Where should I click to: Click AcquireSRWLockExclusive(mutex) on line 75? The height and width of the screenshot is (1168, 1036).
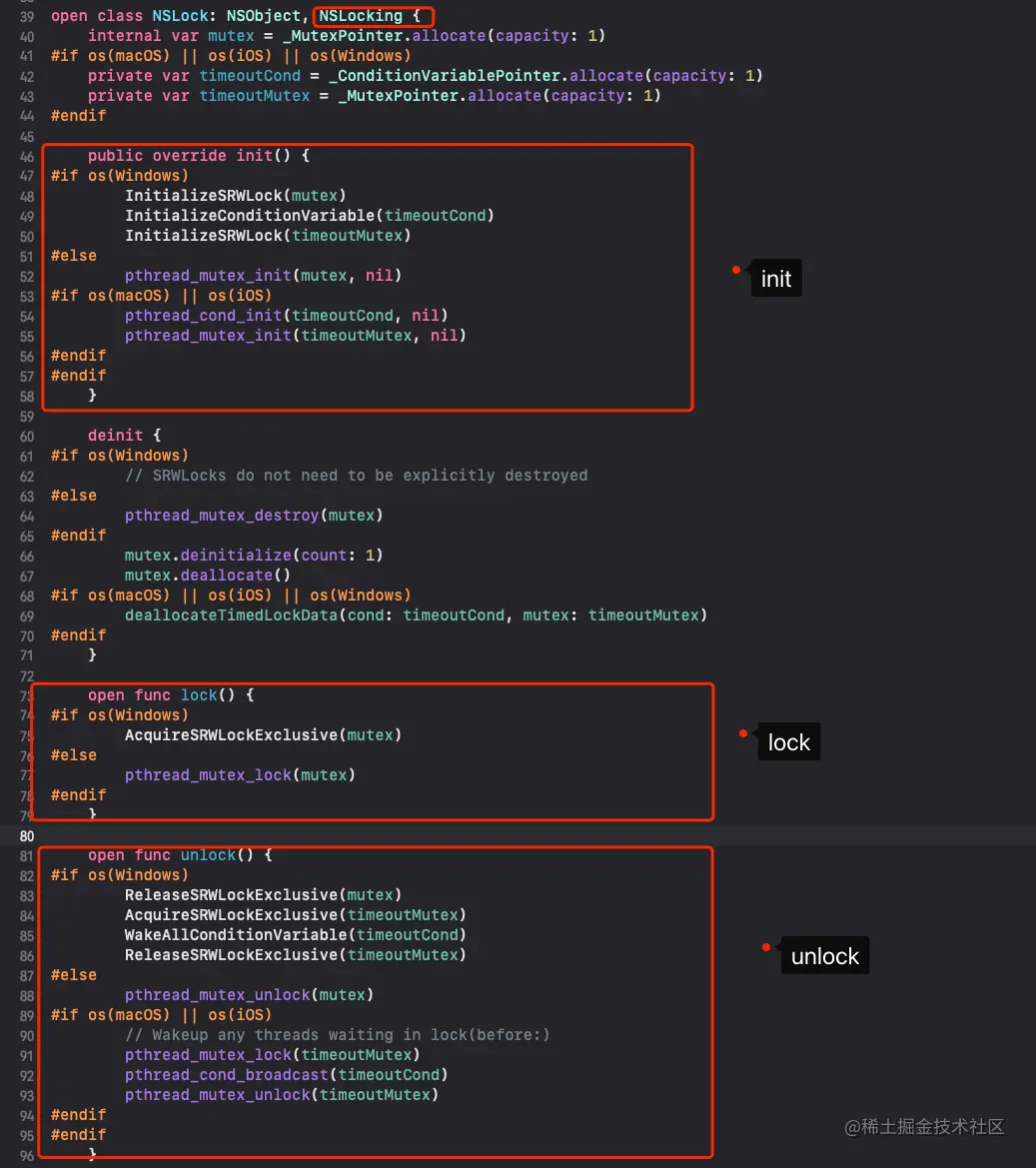click(x=263, y=735)
